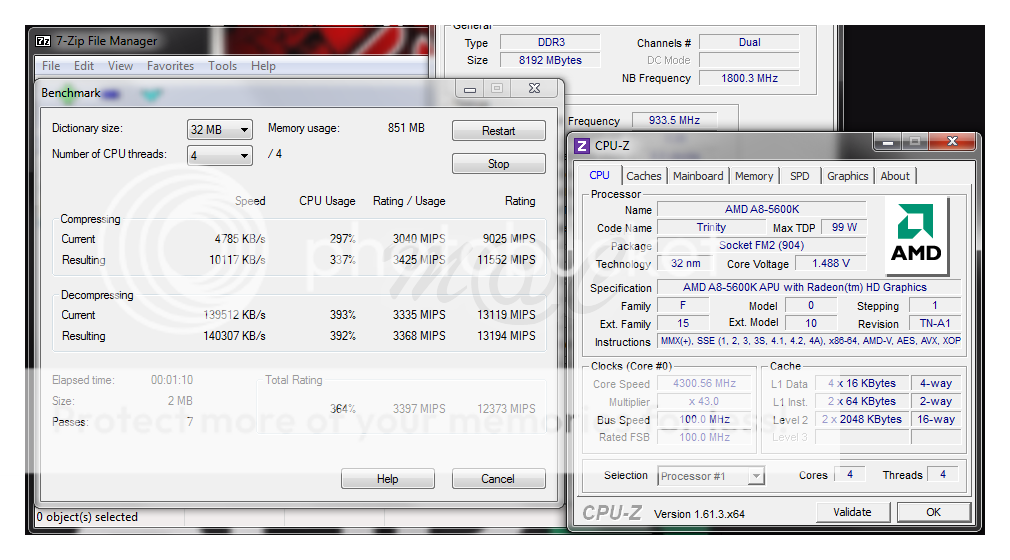Viewport: 1010px width, 560px height.
Task: Minimize the CPU-Z window
Action: pyautogui.click(x=888, y=141)
